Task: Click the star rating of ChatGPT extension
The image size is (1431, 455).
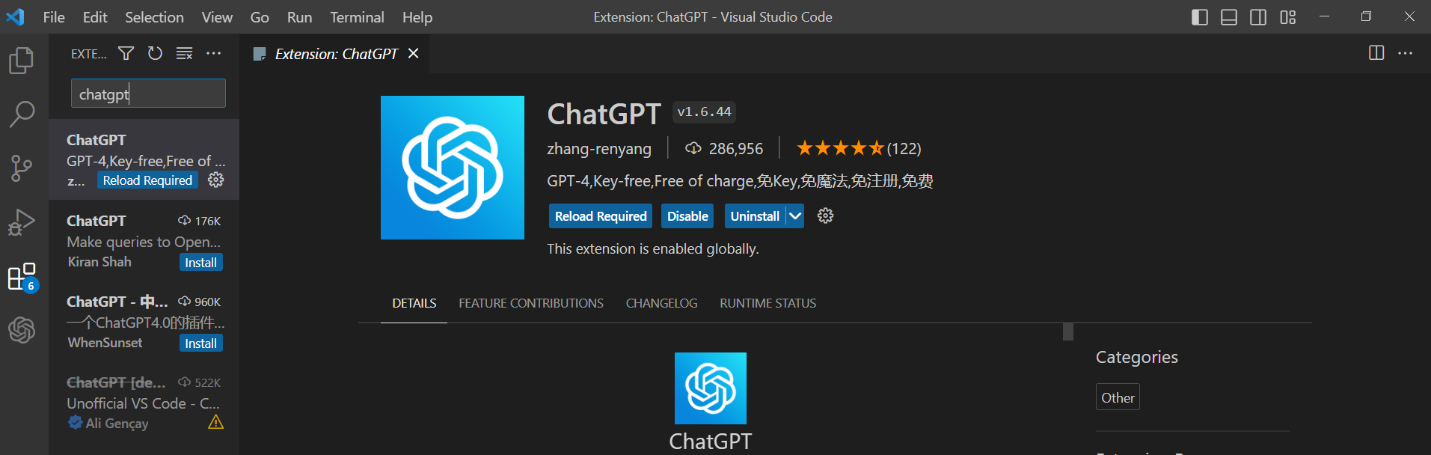Action: [x=840, y=148]
